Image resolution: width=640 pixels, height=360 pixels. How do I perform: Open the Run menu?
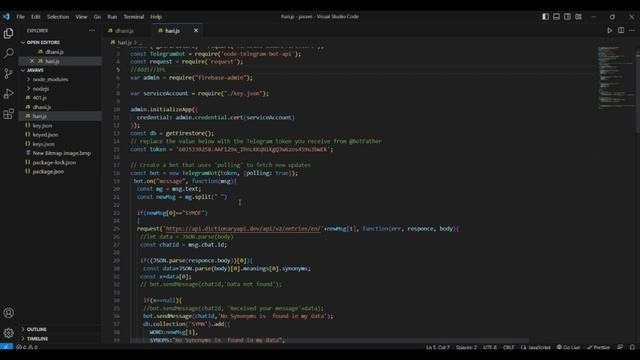(112, 17)
